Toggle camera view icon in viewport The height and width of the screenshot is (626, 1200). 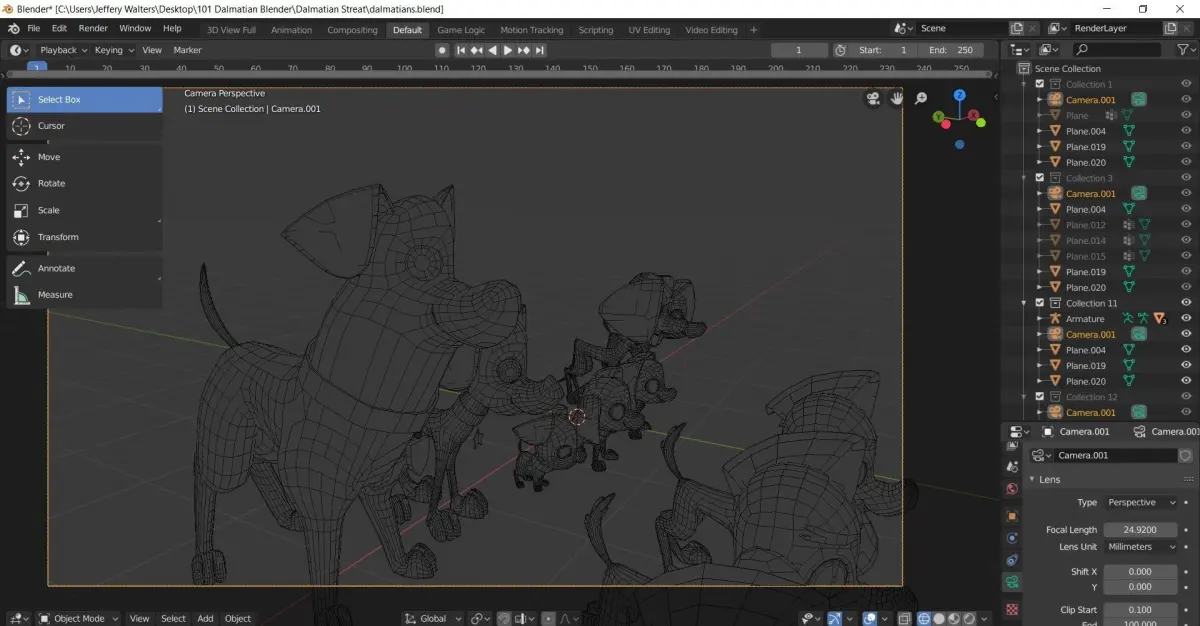pos(873,98)
